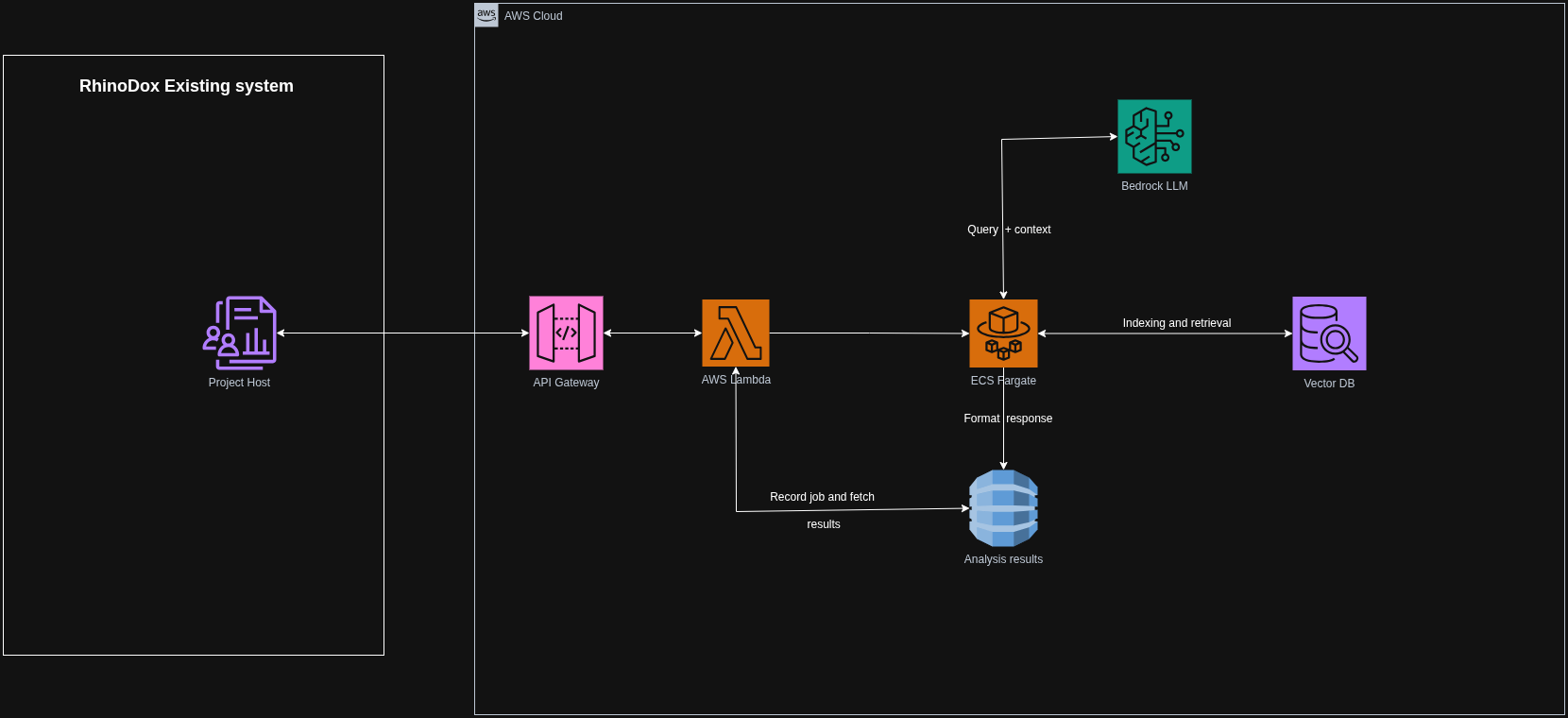Click the 'Query + context' connector label
Screen dimensions: 1568x718
click(1009, 230)
